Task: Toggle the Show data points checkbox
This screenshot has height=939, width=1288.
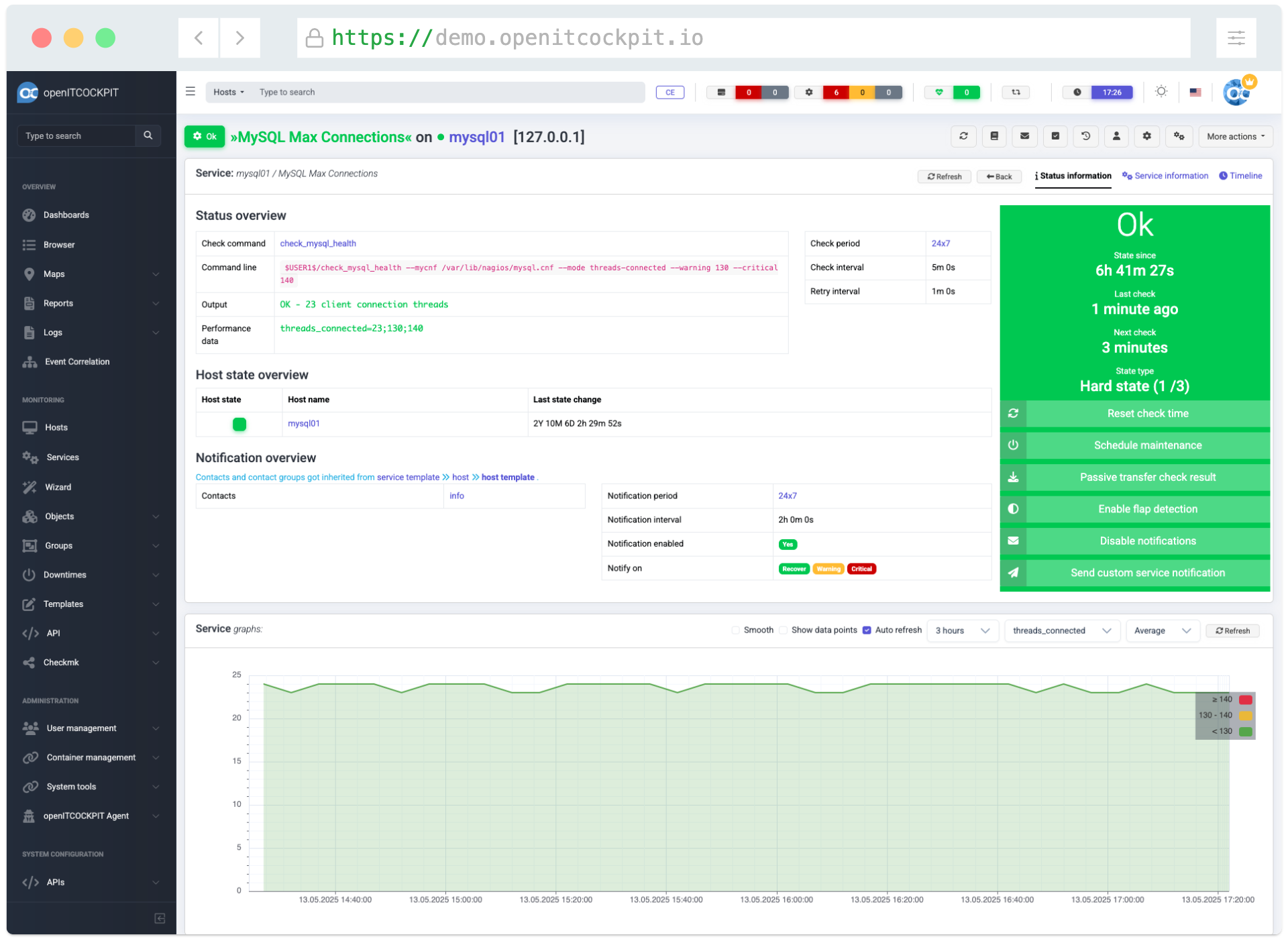Action: pyautogui.click(x=784, y=630)
